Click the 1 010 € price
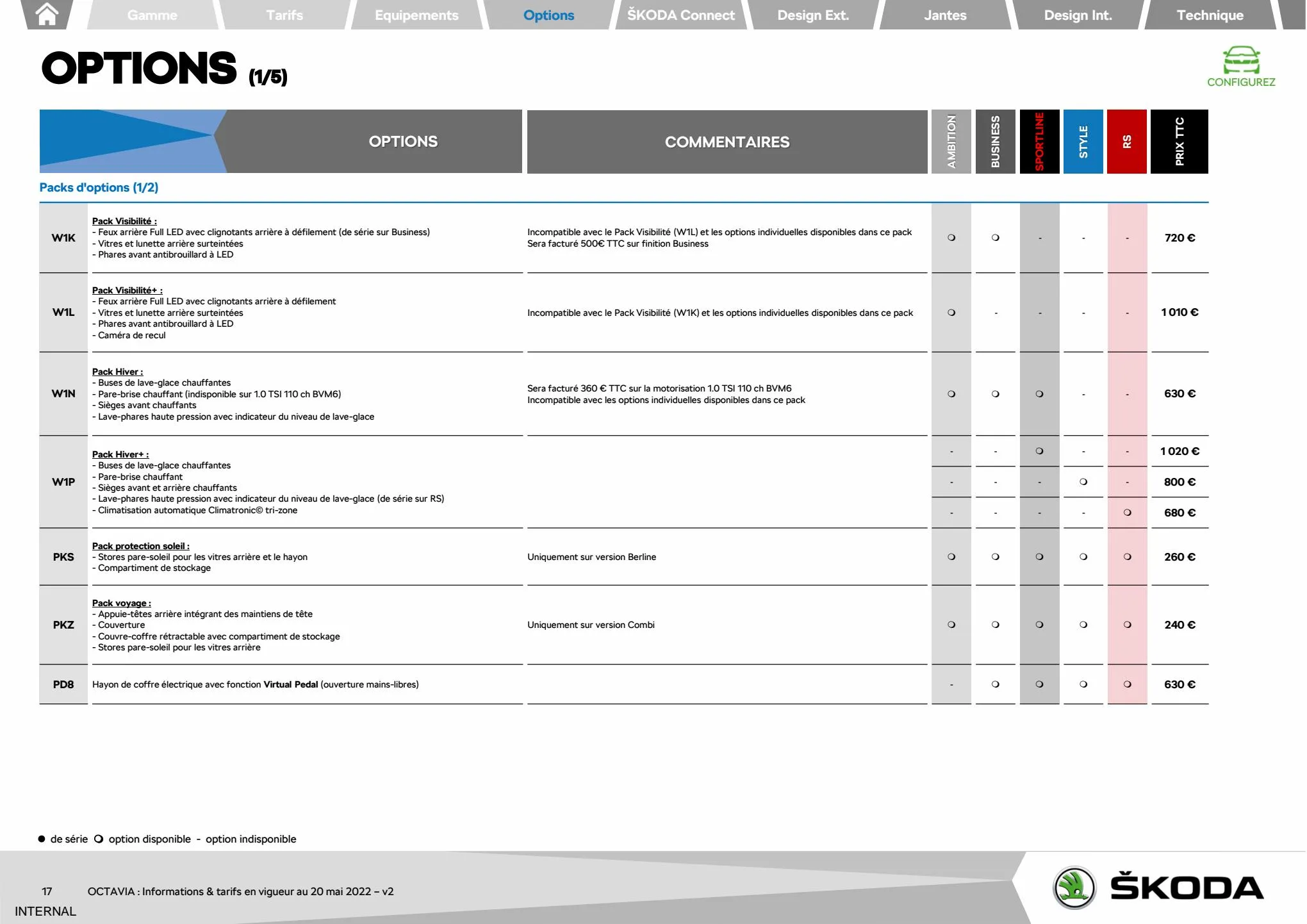The width and height of the screenshot is (1307, 924). tap(1180, 312)
